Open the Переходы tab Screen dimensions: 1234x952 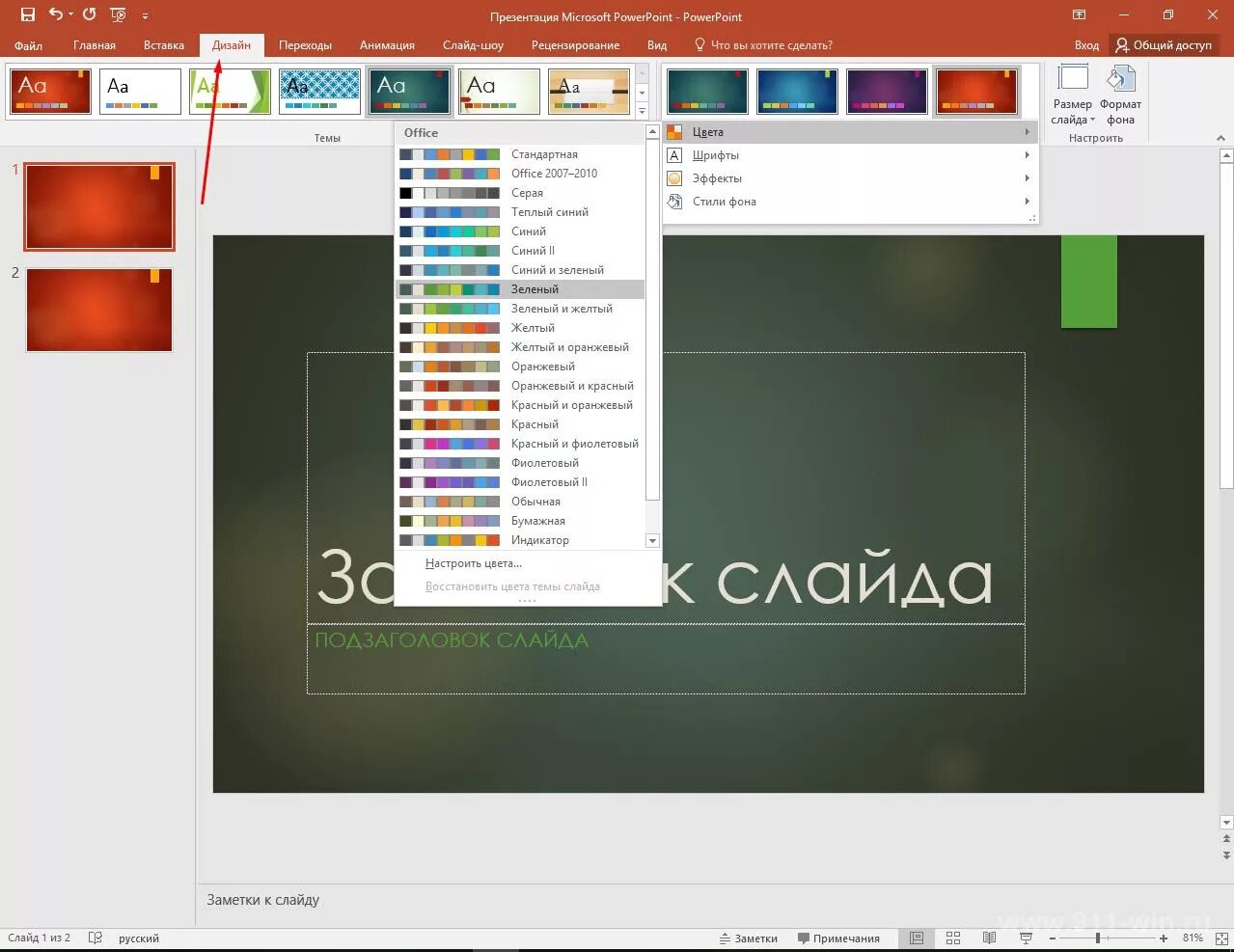coord(305,45)
